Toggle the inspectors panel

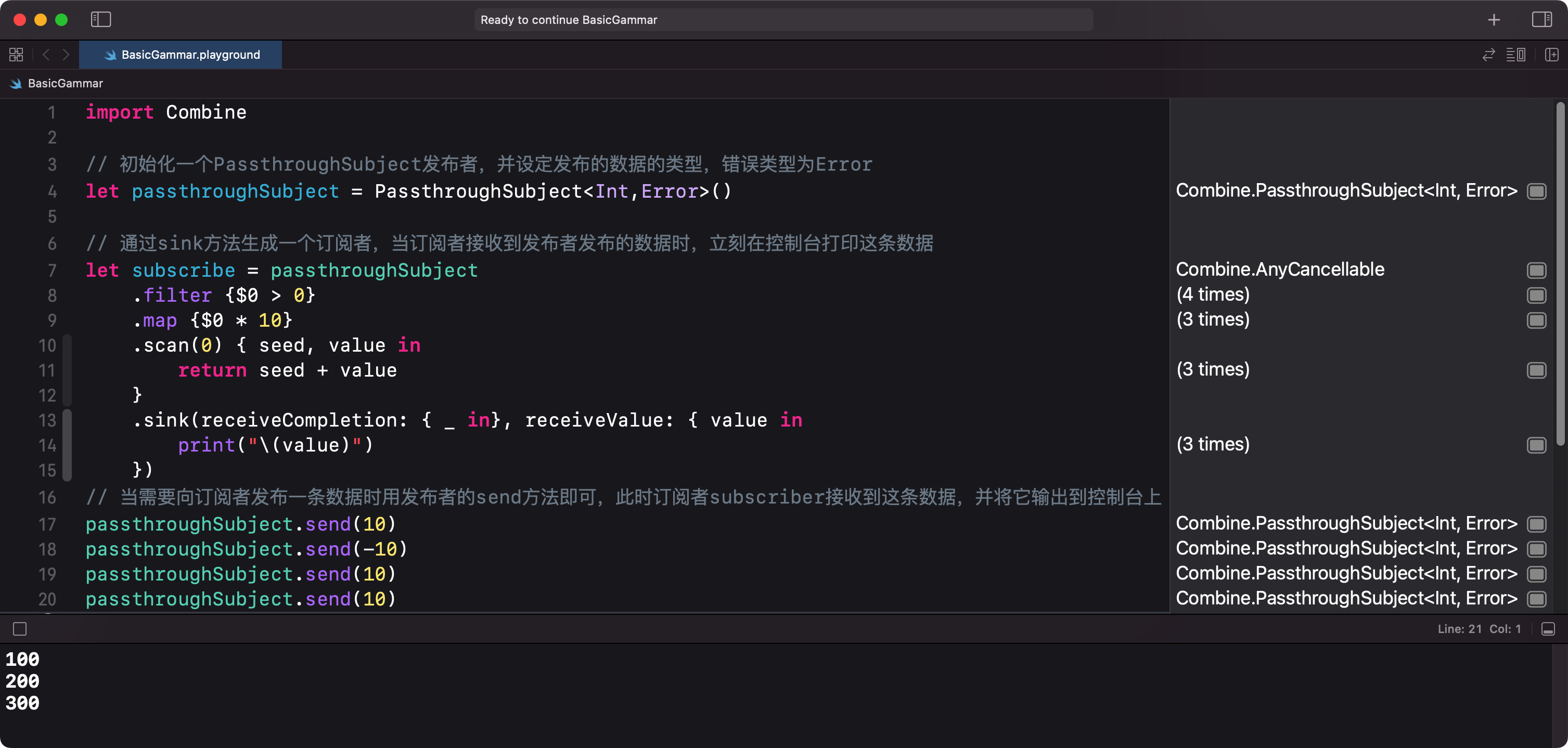pos(1541,19)
